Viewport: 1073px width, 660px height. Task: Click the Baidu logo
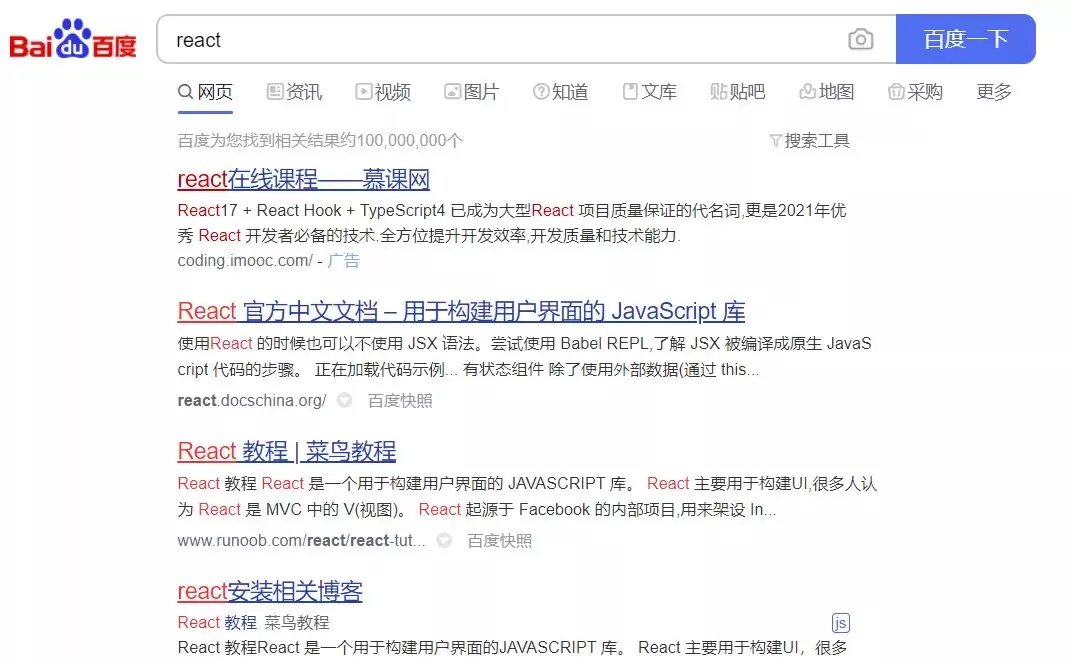[73, 39]
